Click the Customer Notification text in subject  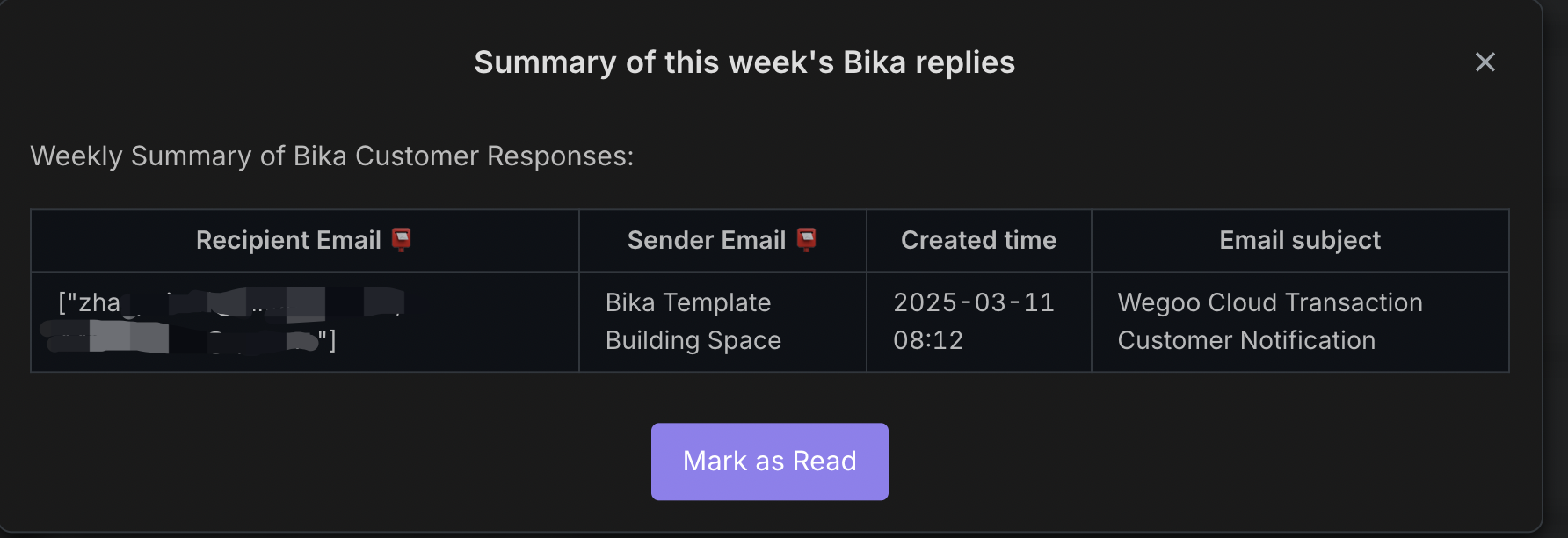[1246, 340]
